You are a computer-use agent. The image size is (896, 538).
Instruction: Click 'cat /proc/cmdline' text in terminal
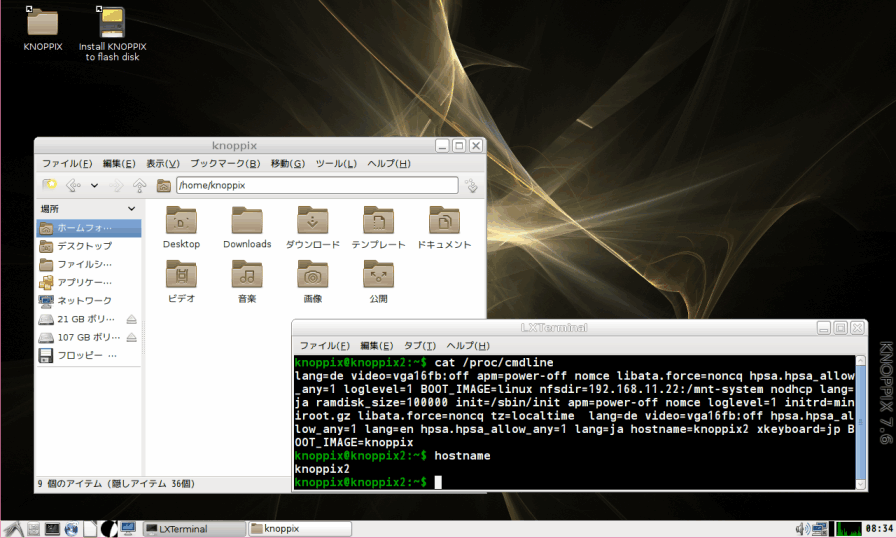(x=494, y=362)
